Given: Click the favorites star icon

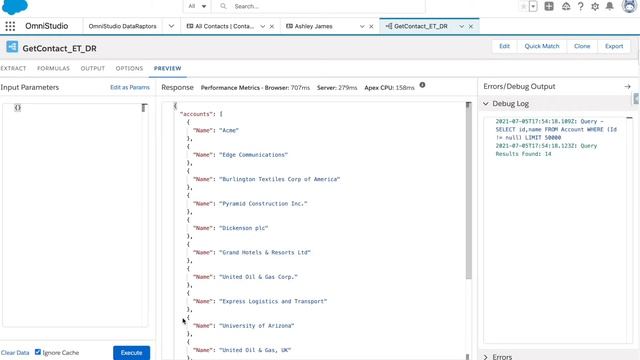Looking at the screenshot, I should (x=523, y=7).
